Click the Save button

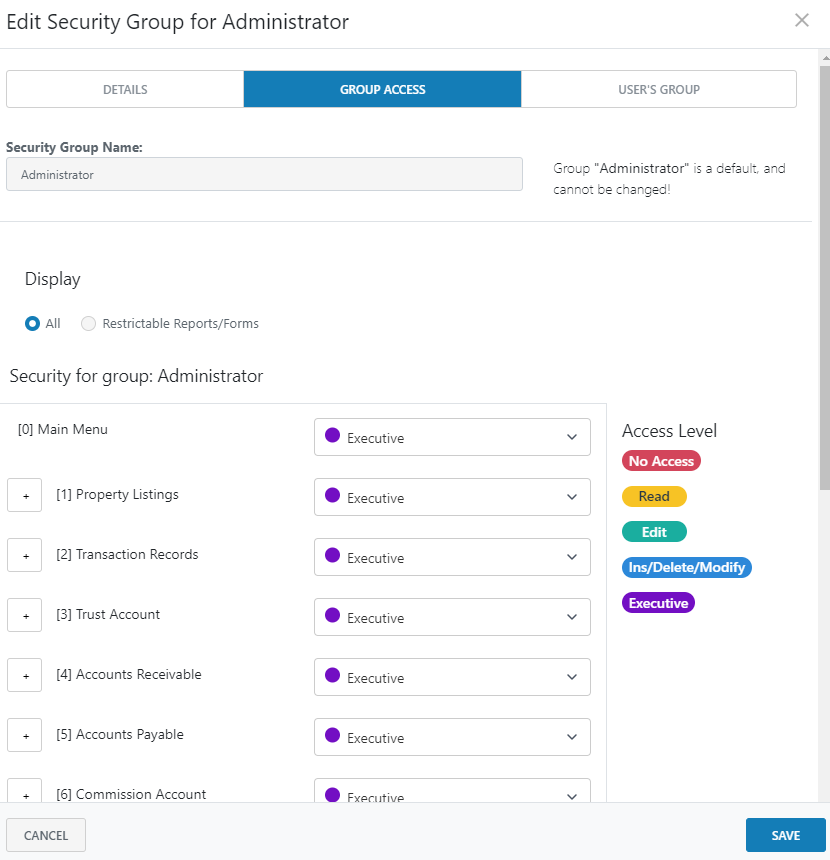point(785,835)
